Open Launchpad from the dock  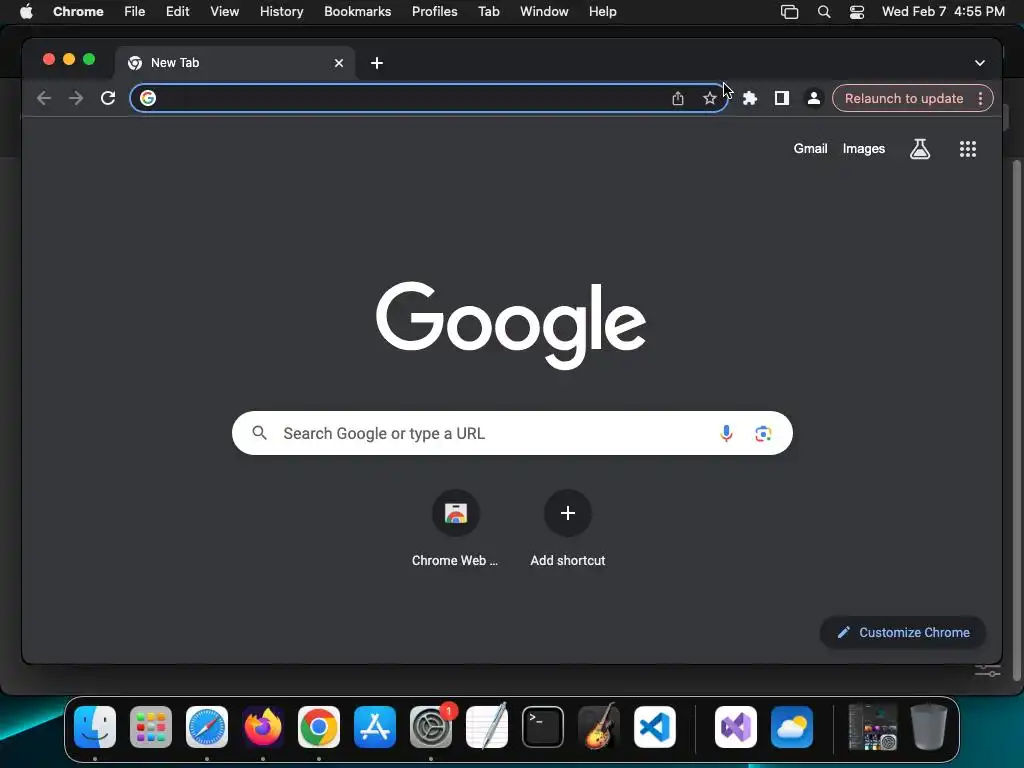[151, 727]
